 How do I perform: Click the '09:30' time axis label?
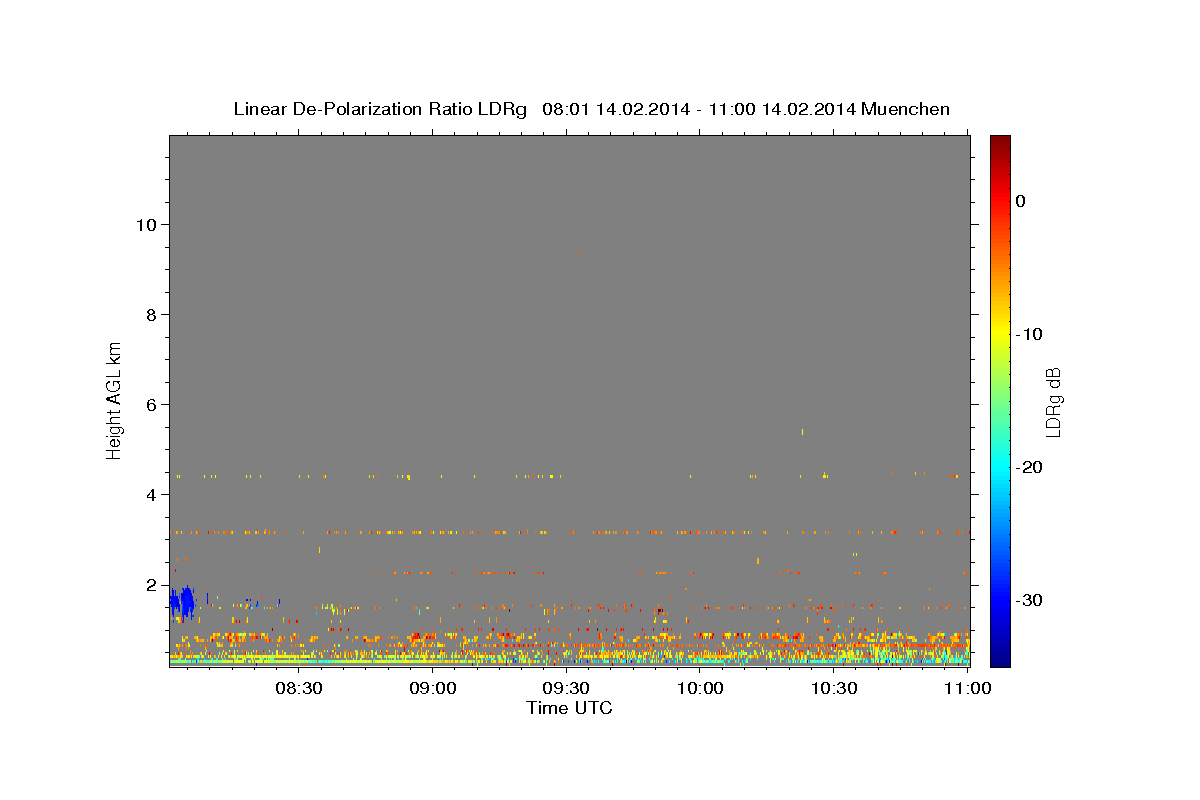click(566, 688)
